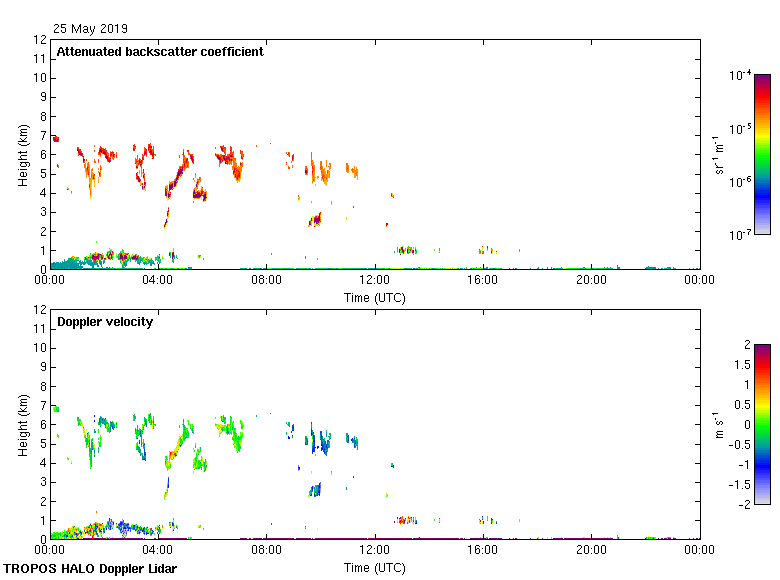
Task: Click the 04:00 tick on the Doppler time axis
Action: coord(158,551)
